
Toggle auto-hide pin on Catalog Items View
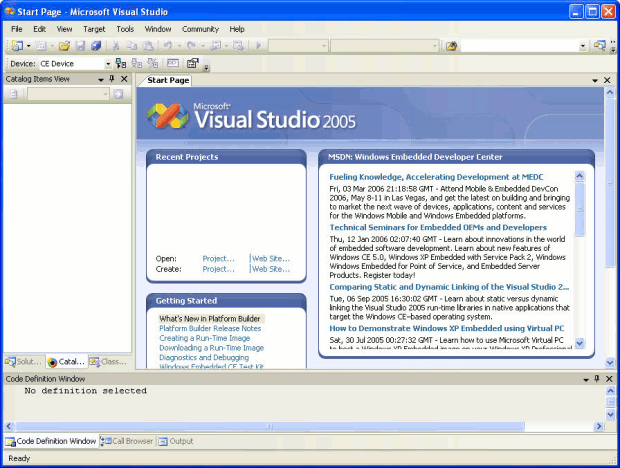[112, 79]
